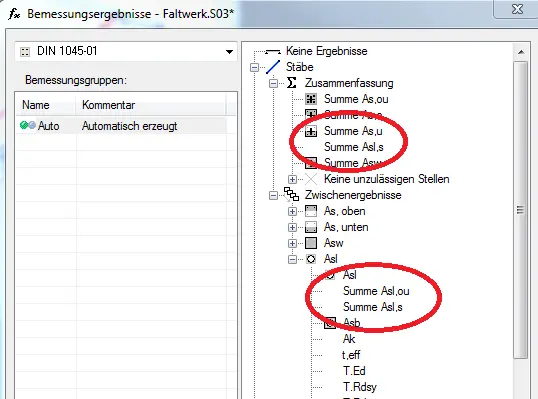Click the icon next to Summe As,ou

tap(311, 99)
